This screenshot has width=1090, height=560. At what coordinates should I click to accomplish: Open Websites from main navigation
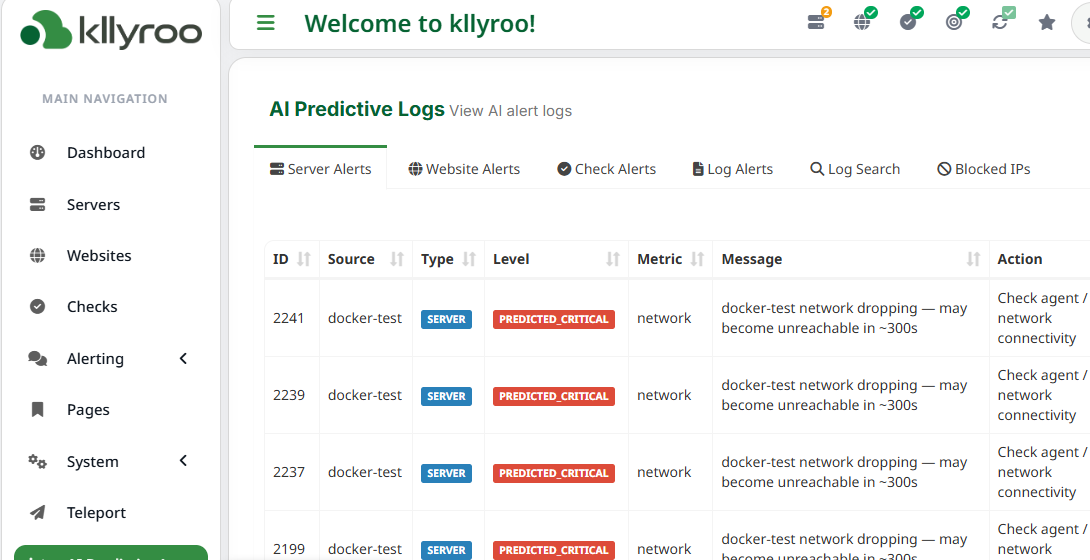[99, 256]
